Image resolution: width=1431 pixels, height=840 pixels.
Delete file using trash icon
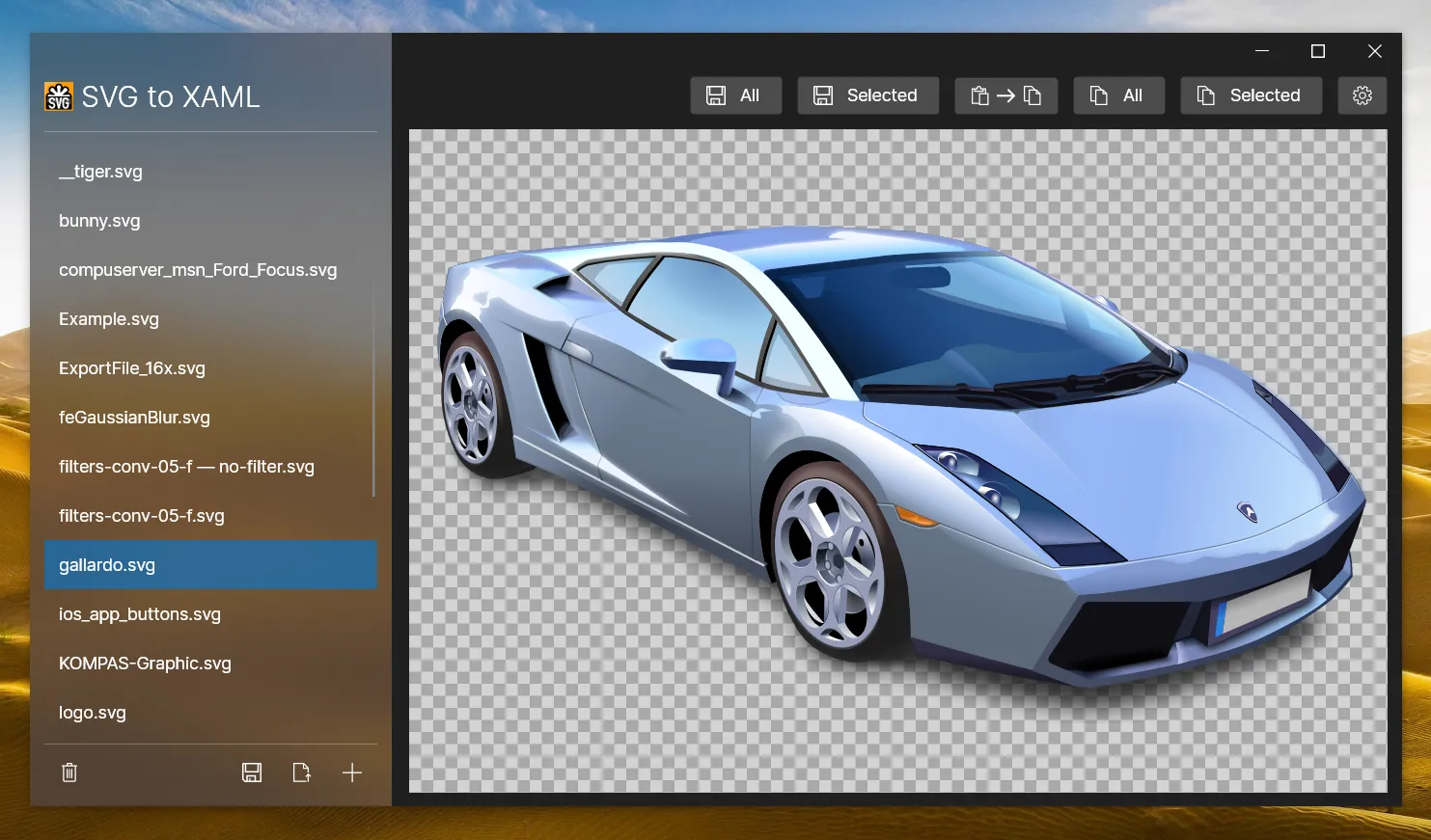click(x=69, y=772)
